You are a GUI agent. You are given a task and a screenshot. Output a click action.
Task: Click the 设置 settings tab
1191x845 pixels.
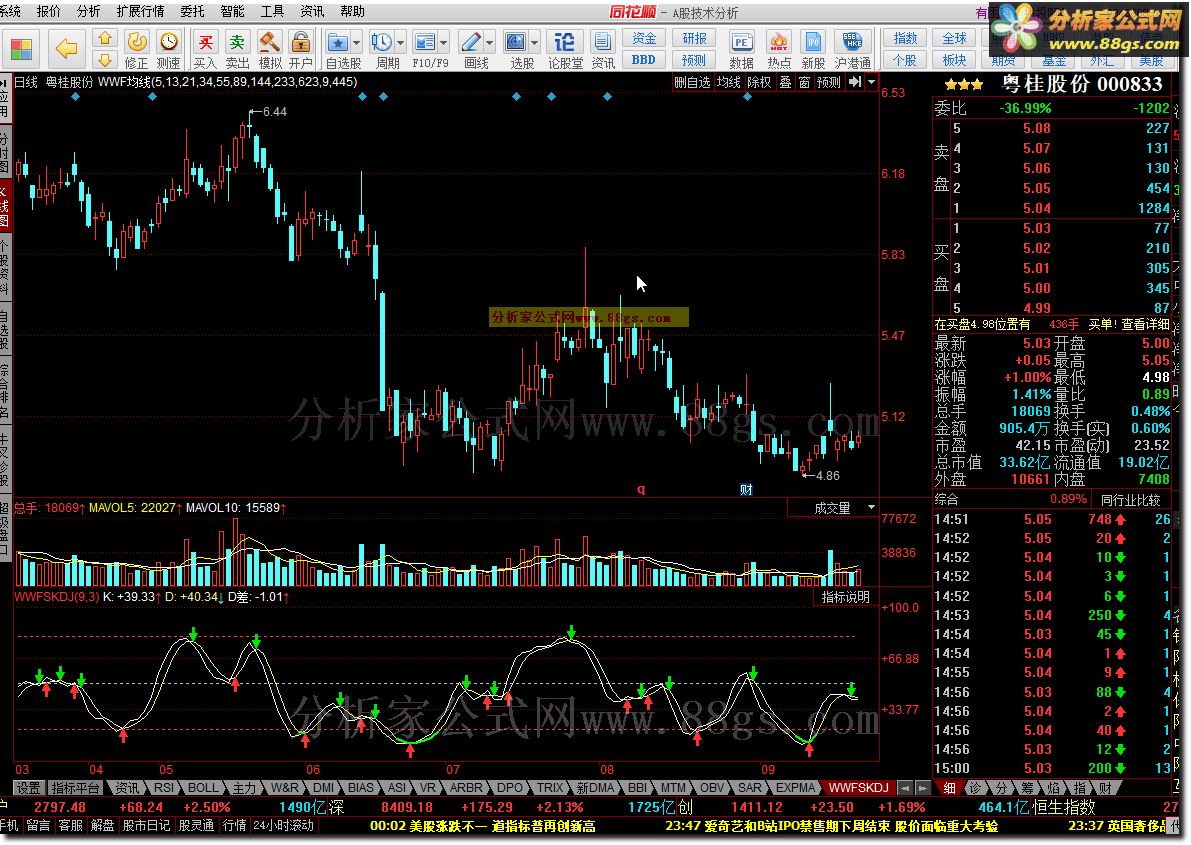pos(28,788)
